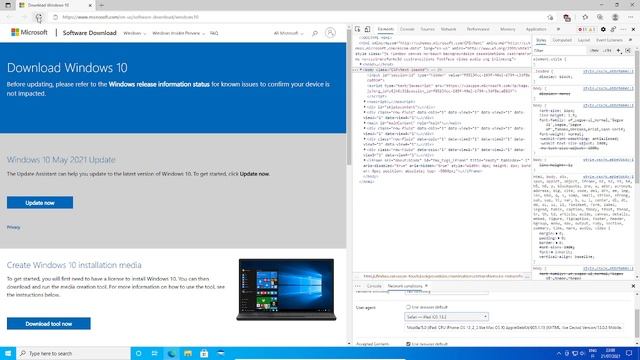
Task: Open Microsoft Store from the taskbar
Action: (x=204, y=353)
